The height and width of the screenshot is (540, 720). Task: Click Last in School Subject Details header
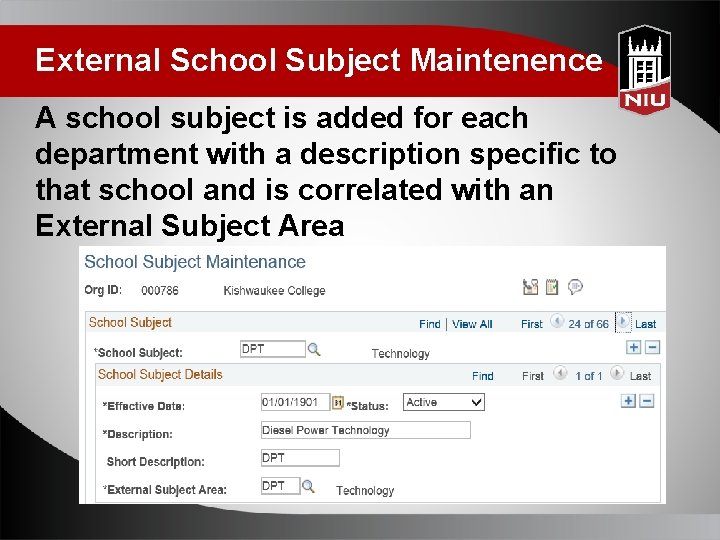coord(641,376)
